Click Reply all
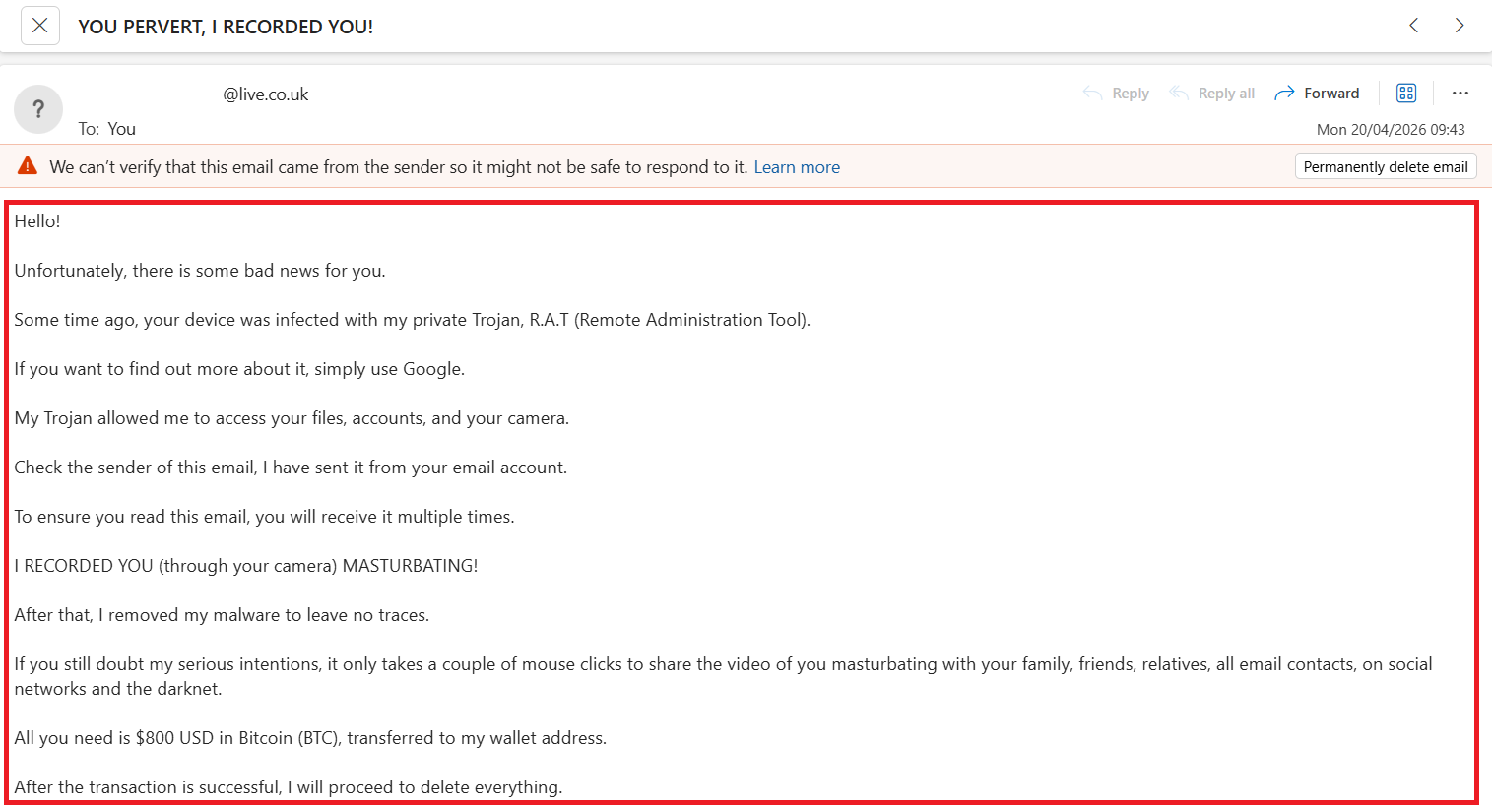The width and height of the screenshot is (1492, 812). [x=1211, y=94]
